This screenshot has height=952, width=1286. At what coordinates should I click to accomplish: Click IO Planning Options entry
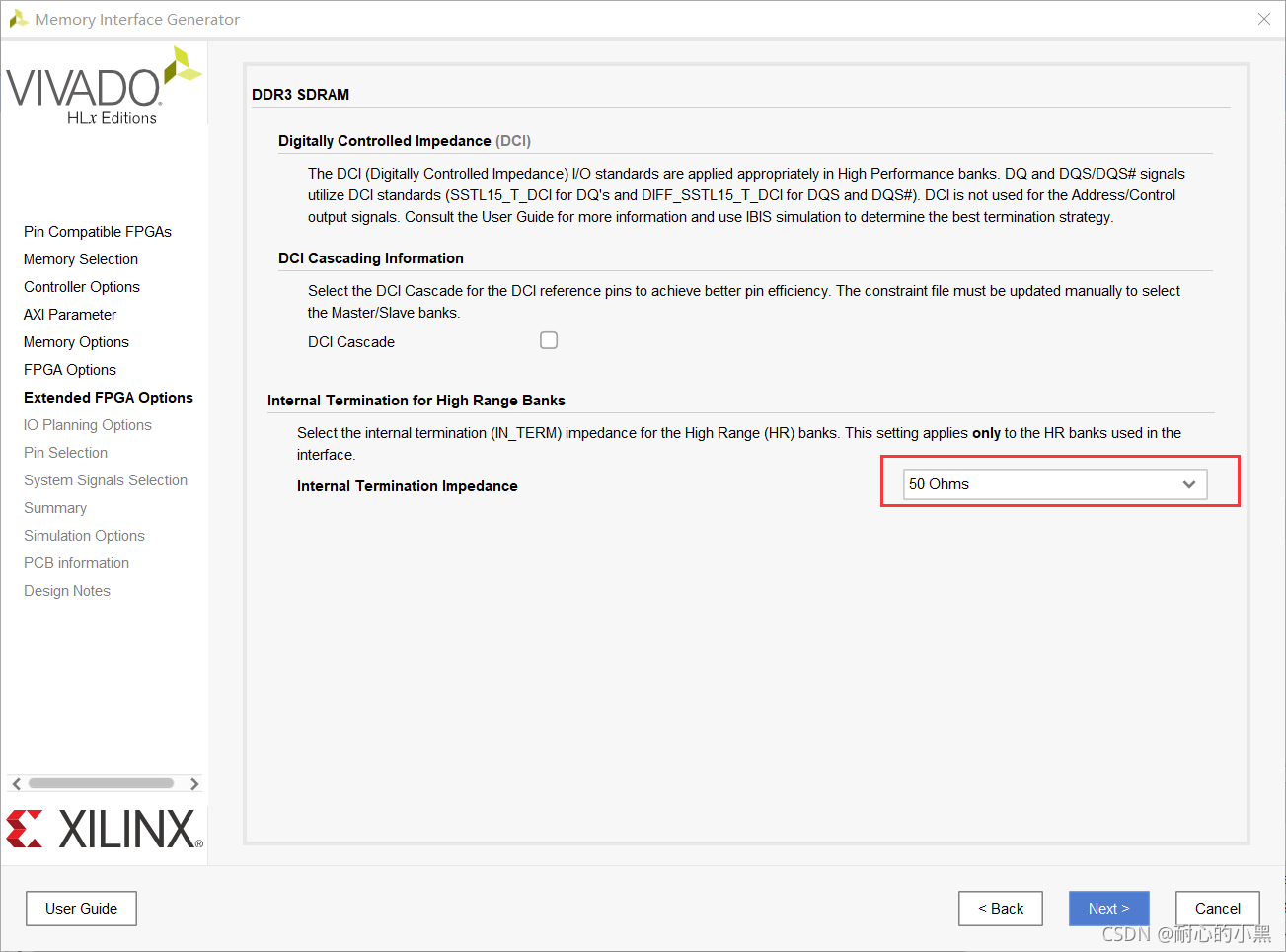click(88, 425)
